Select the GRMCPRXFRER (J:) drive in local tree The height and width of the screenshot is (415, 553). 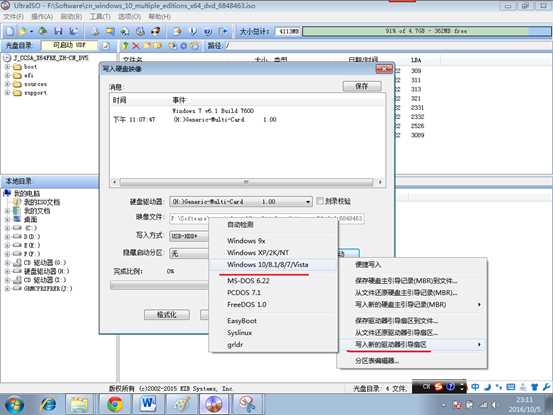[x=48, y=288]
